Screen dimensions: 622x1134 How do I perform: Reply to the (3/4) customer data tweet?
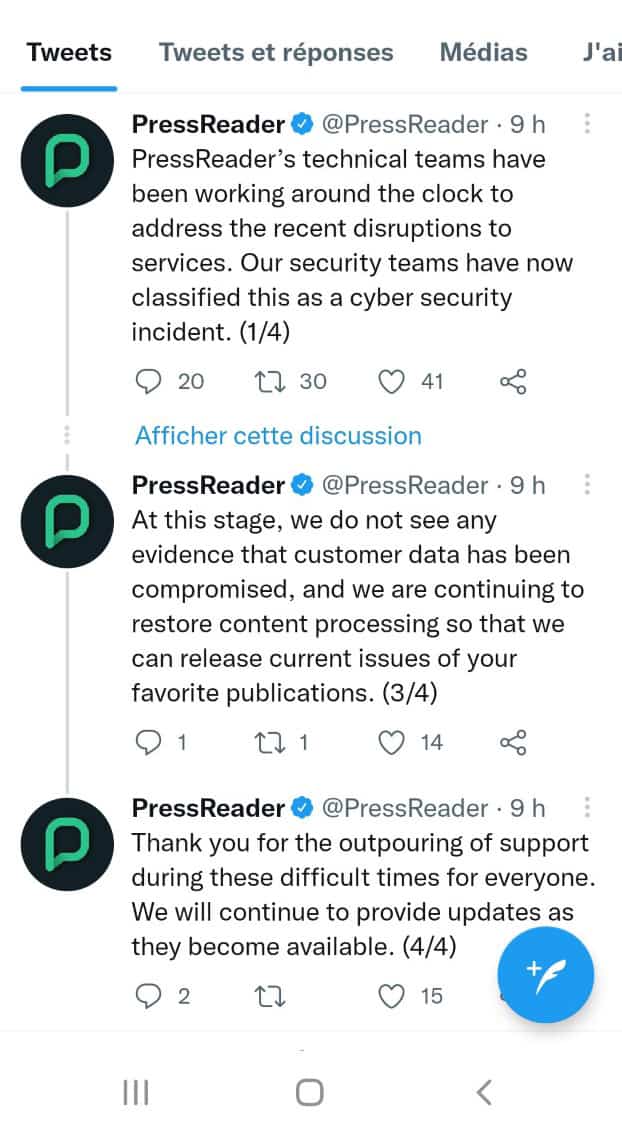[148, 742]
